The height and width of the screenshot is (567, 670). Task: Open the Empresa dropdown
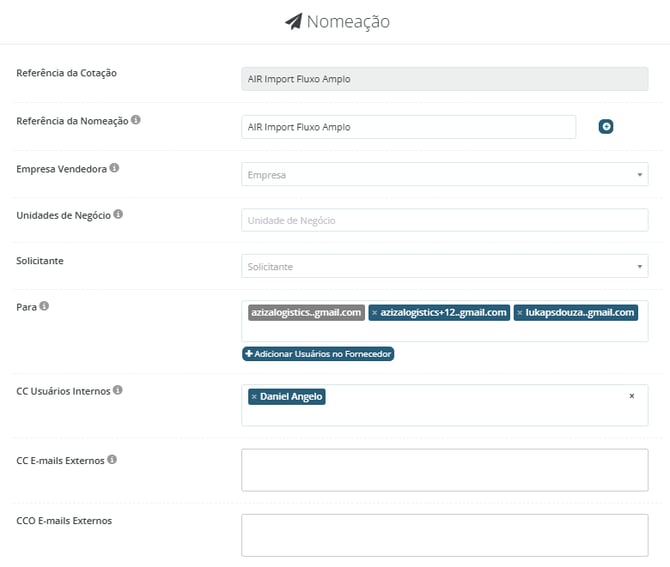pos(444,175)
